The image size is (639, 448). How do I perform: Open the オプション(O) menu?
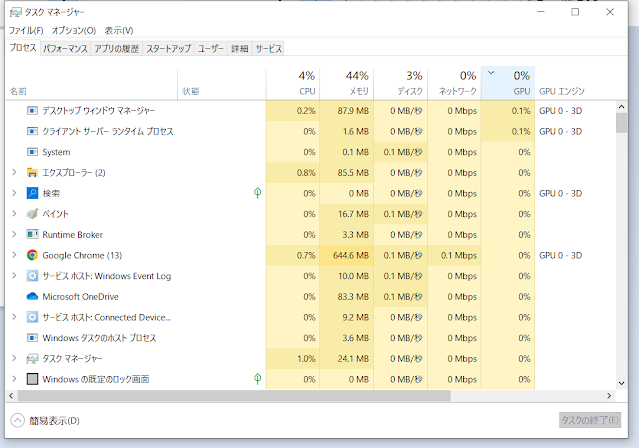(74, 31)
